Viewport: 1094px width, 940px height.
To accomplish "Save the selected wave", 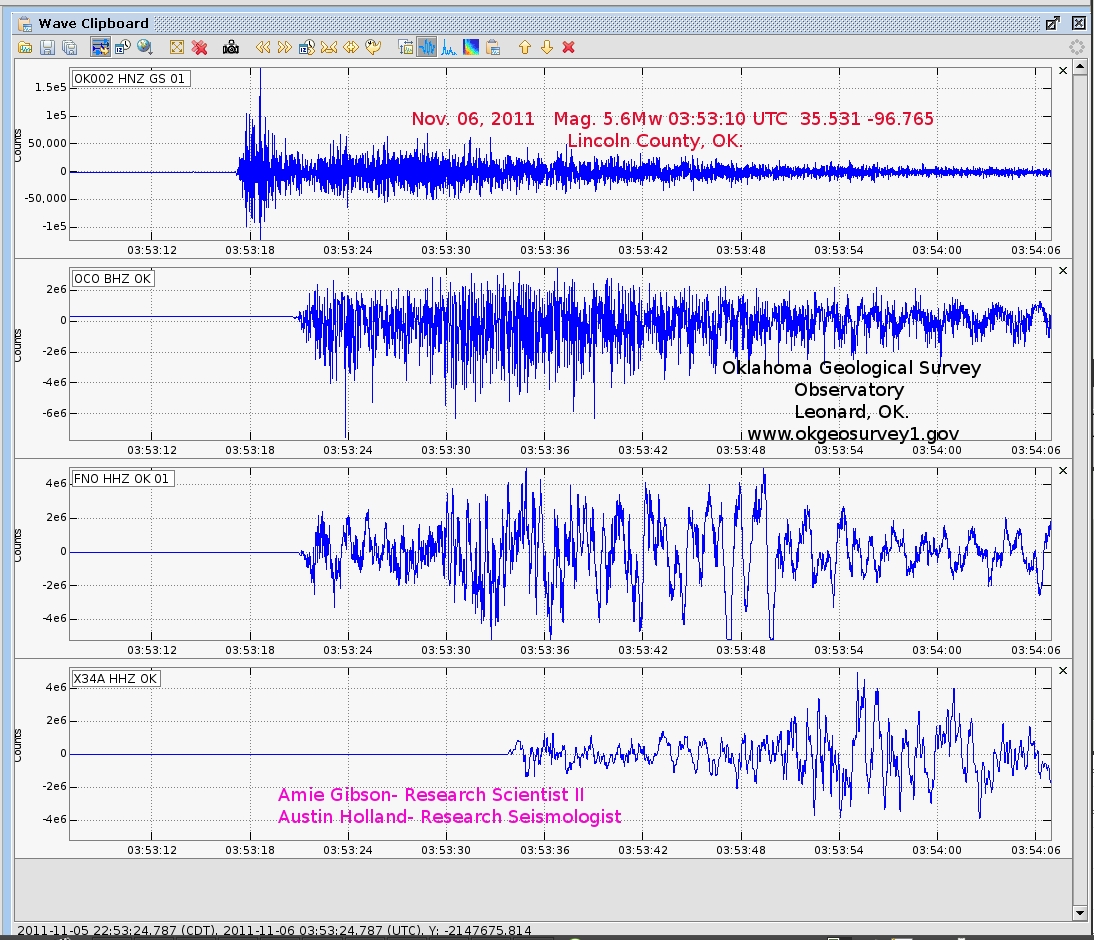I will point(47,47).
